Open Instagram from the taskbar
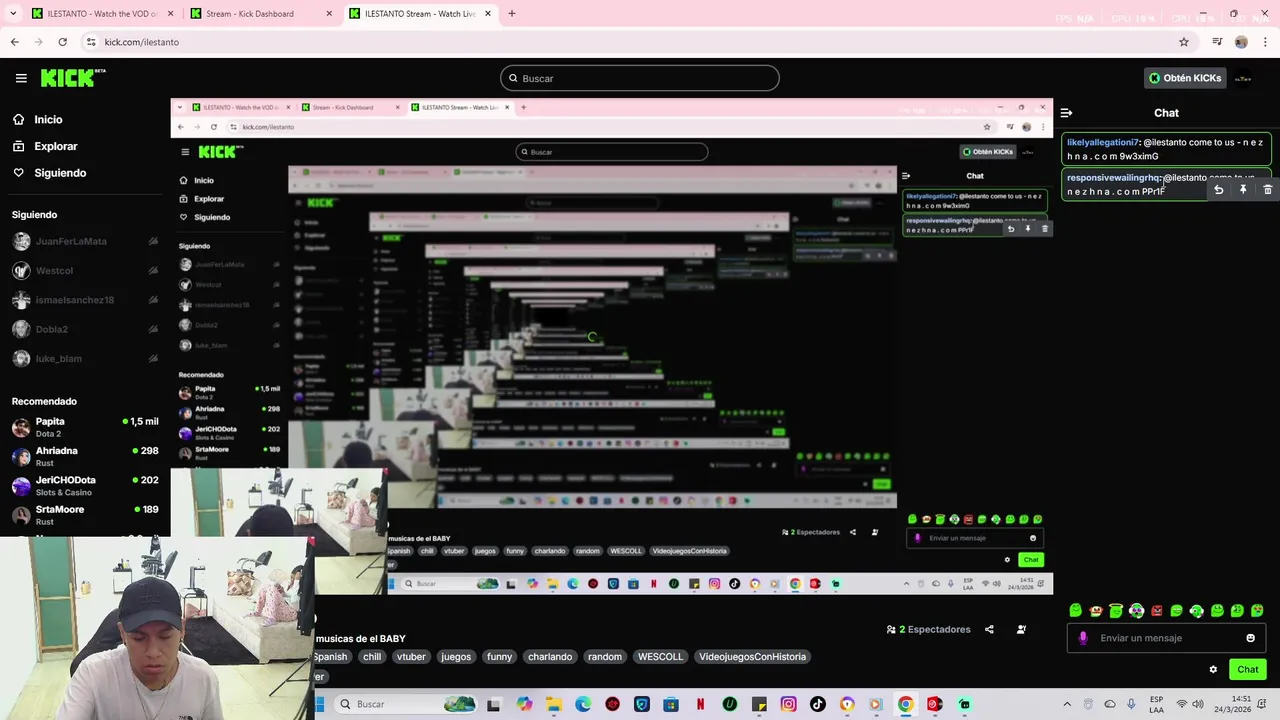 point(788,704)
